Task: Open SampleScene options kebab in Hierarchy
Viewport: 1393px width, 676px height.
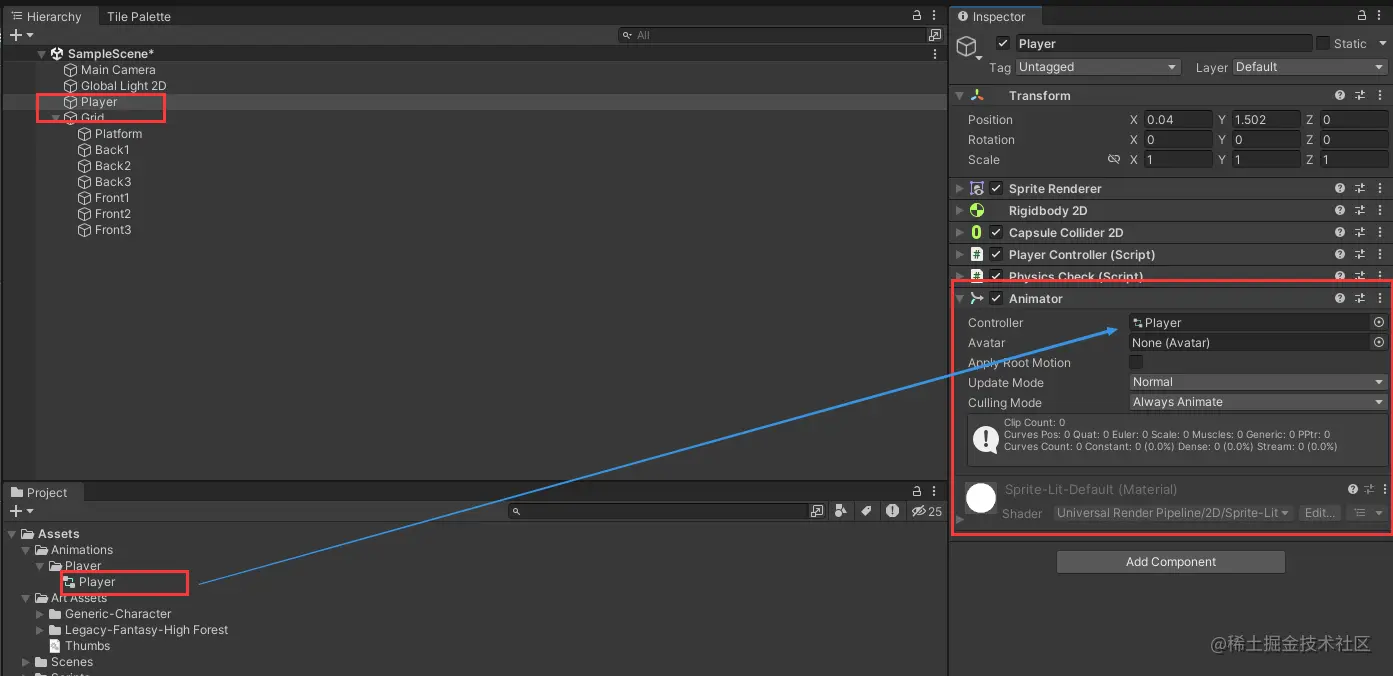Action: (935, 54)
